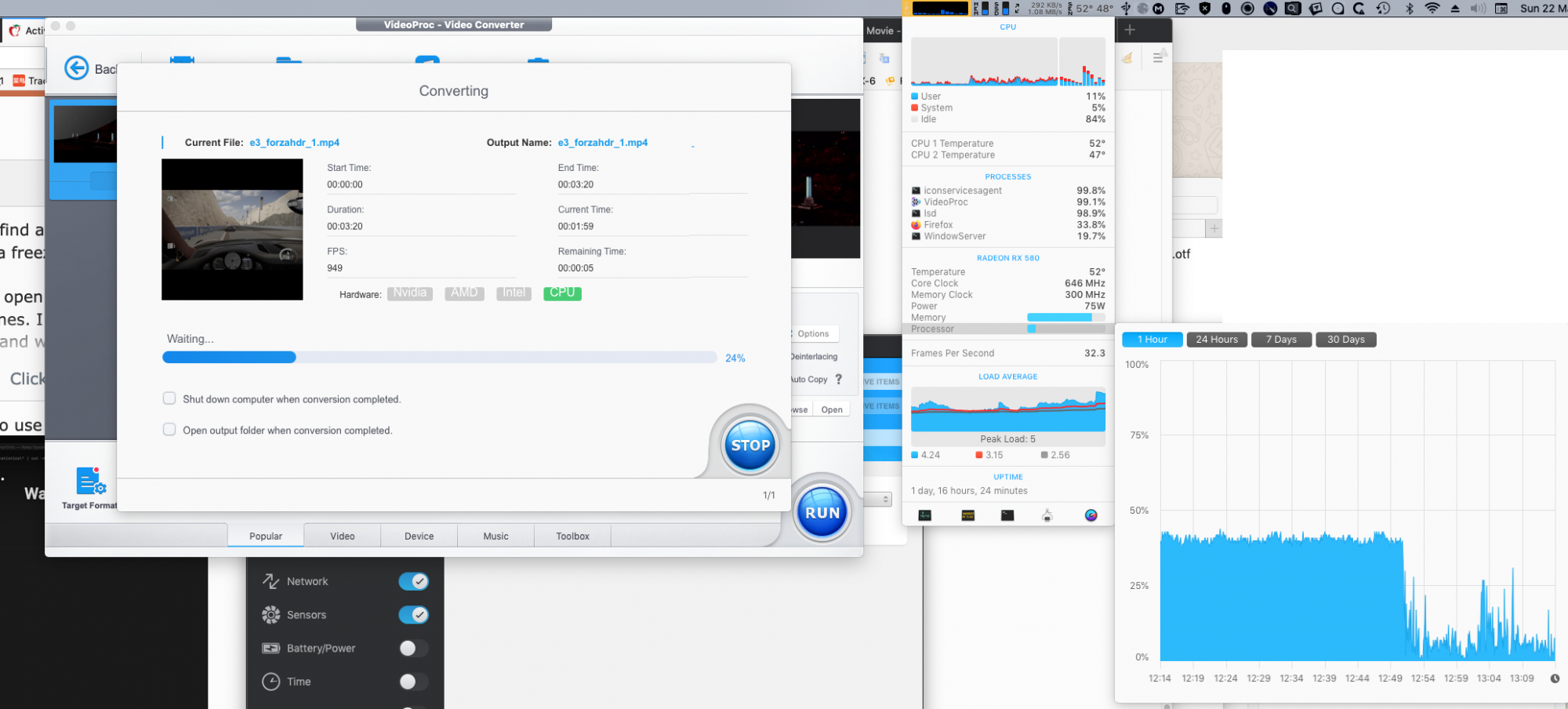Click the CPU 1 Temperature row
1568x709 pixels.
point(1008,144)
